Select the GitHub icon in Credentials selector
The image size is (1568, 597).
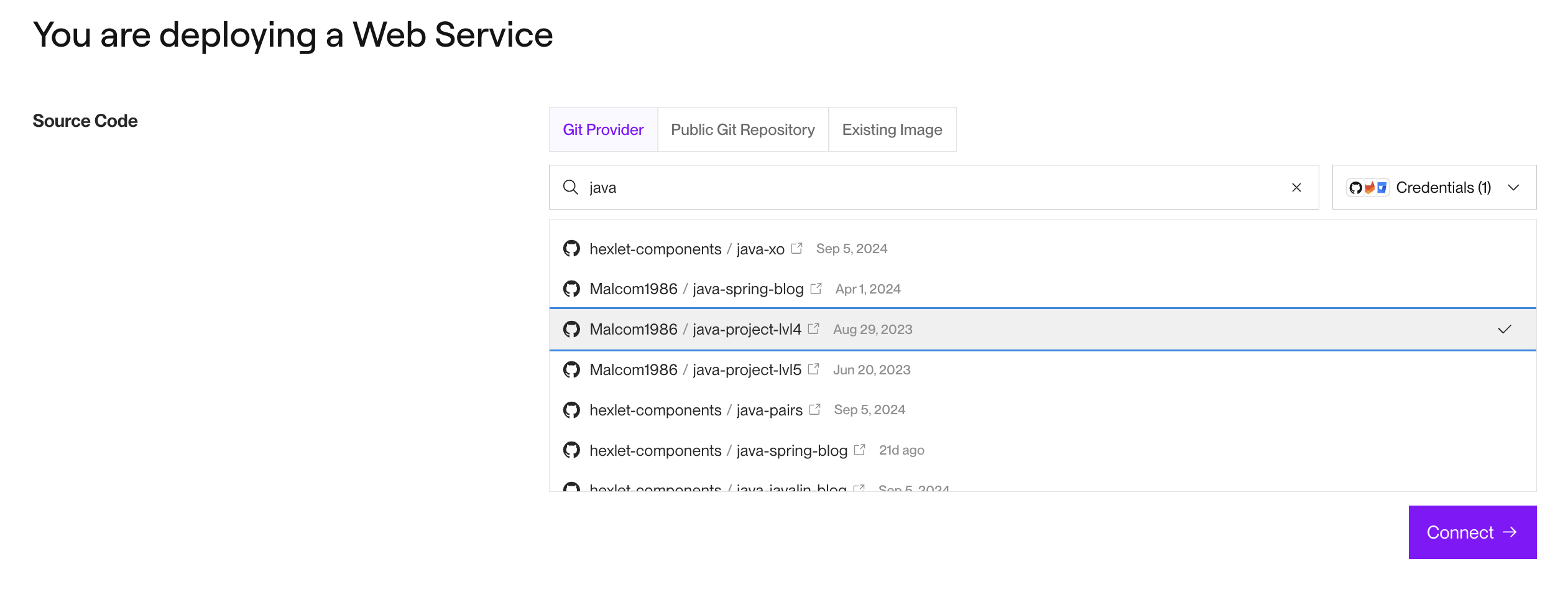(1355, 187)
